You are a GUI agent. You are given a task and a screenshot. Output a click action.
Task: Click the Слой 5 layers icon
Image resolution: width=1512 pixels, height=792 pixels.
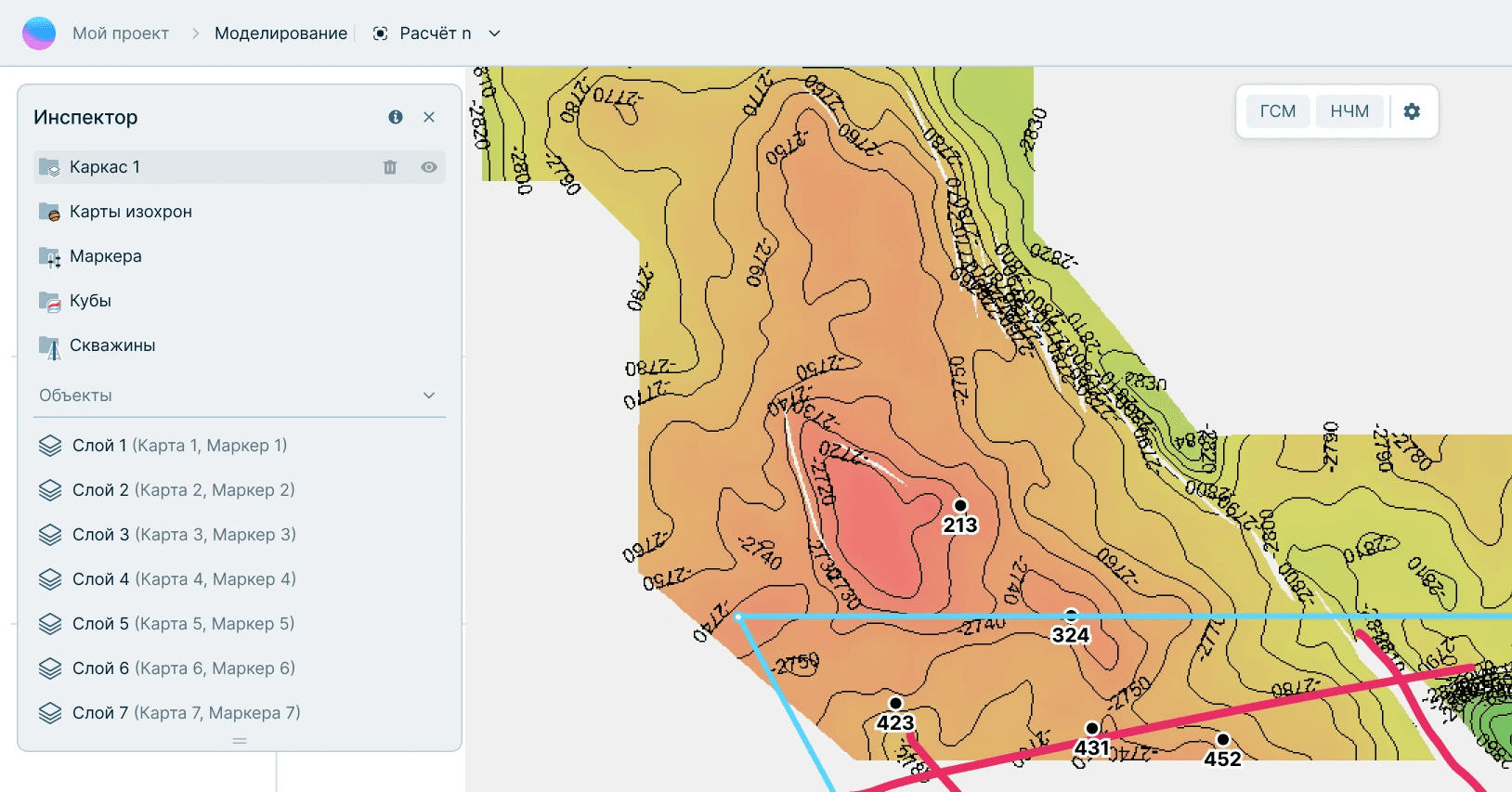50,624
